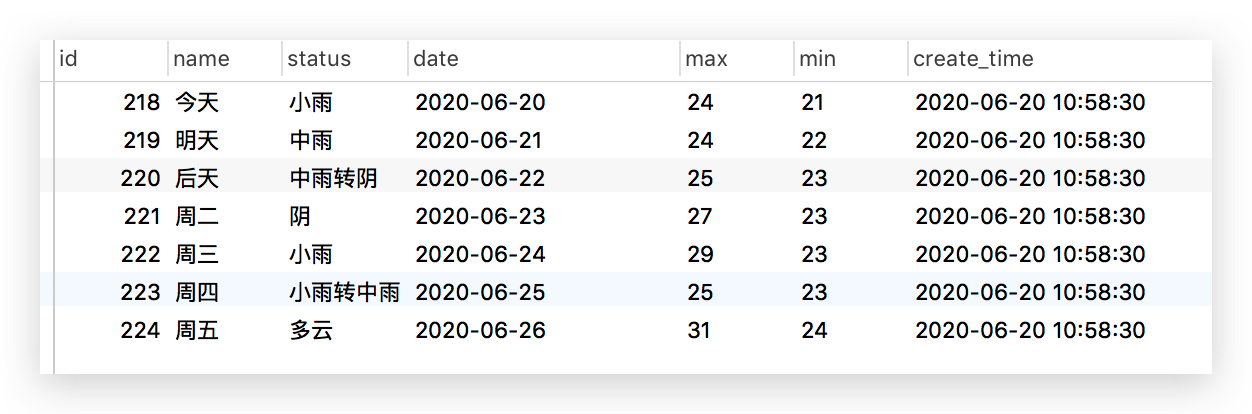The width and height of the screenshot is (1252, 414).
Task: Select the name cell 周五
Action: coord(196,330)
